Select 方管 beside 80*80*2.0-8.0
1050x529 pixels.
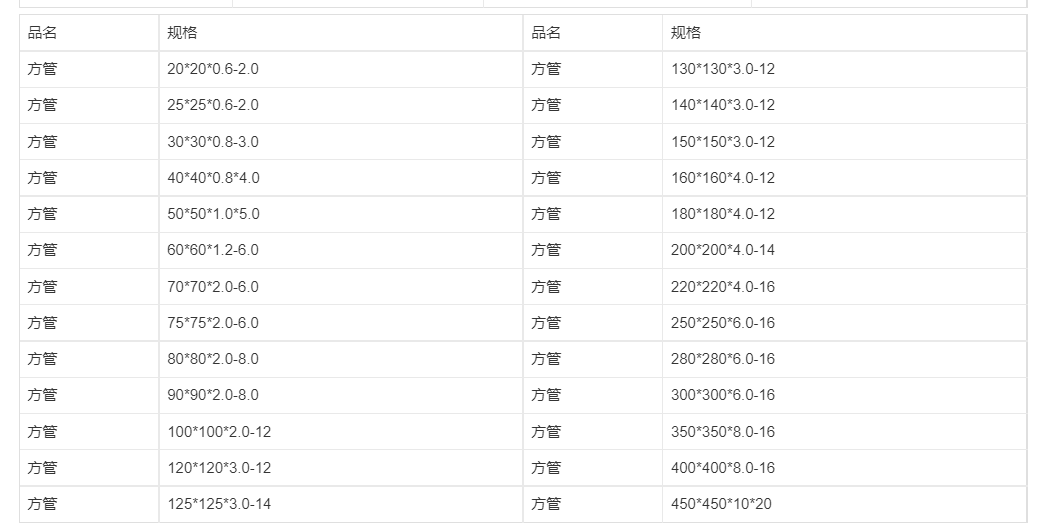[x=42, y=359]
